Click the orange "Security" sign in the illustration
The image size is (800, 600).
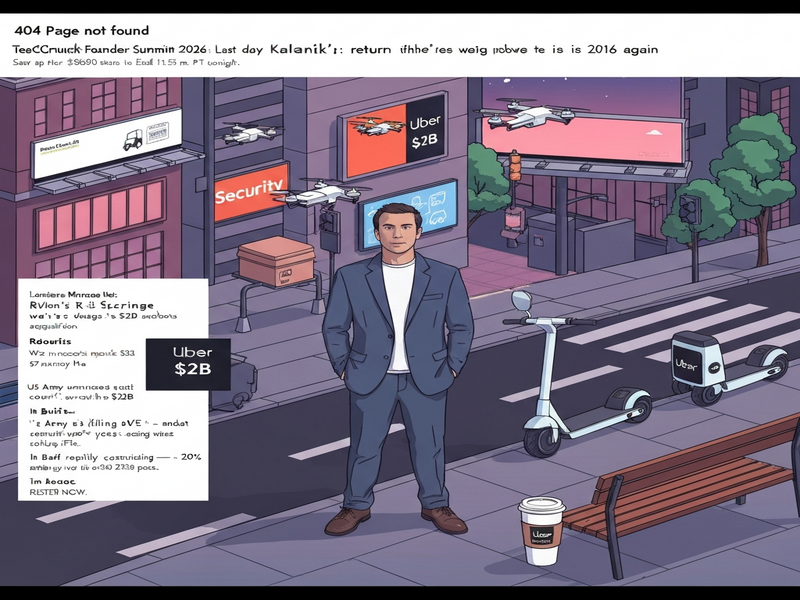[x=251, y=192]
